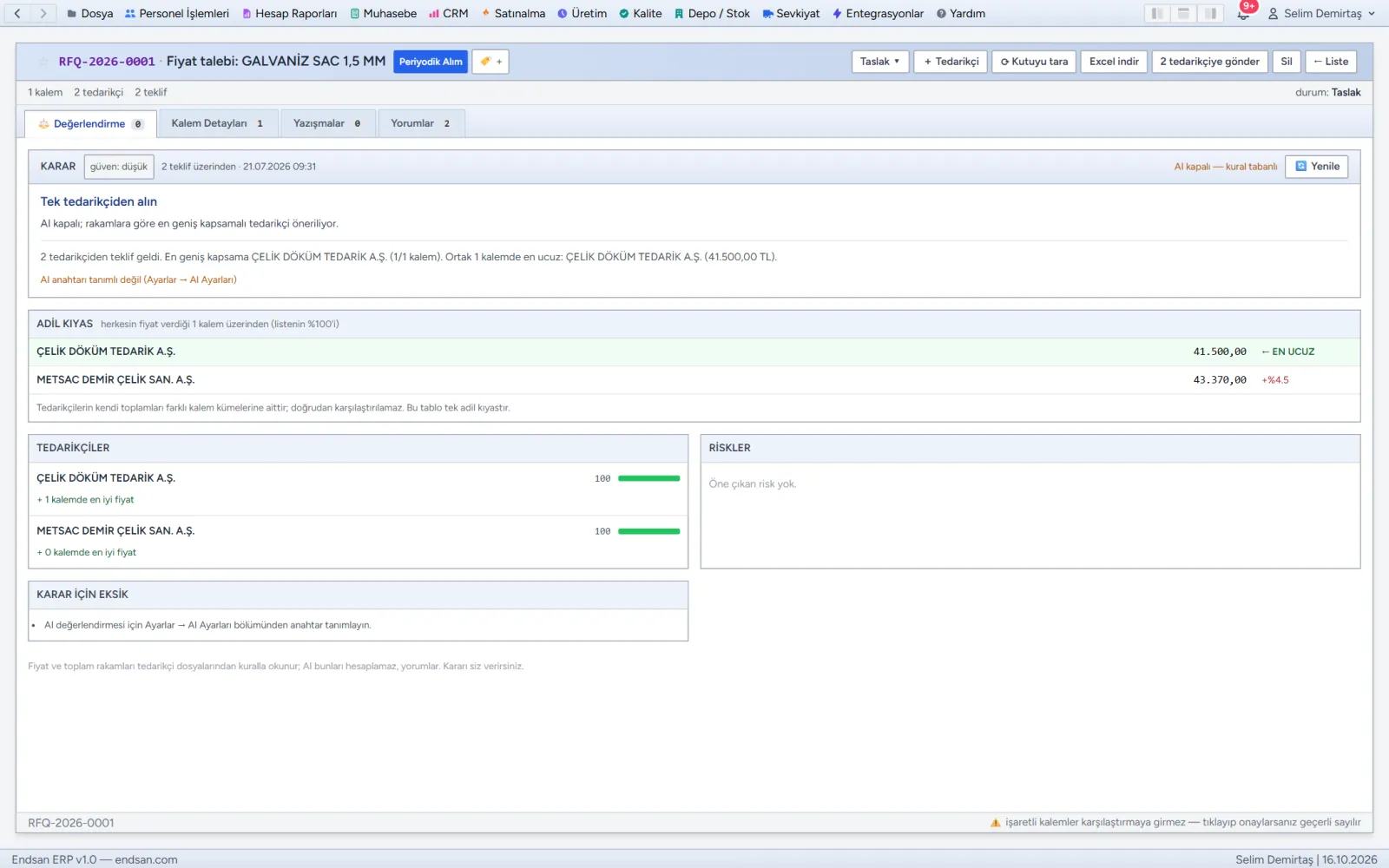The image size is (1389, 868).
Task: Switch to right sidebar layout icon
Action: [x=1210, y=13]
